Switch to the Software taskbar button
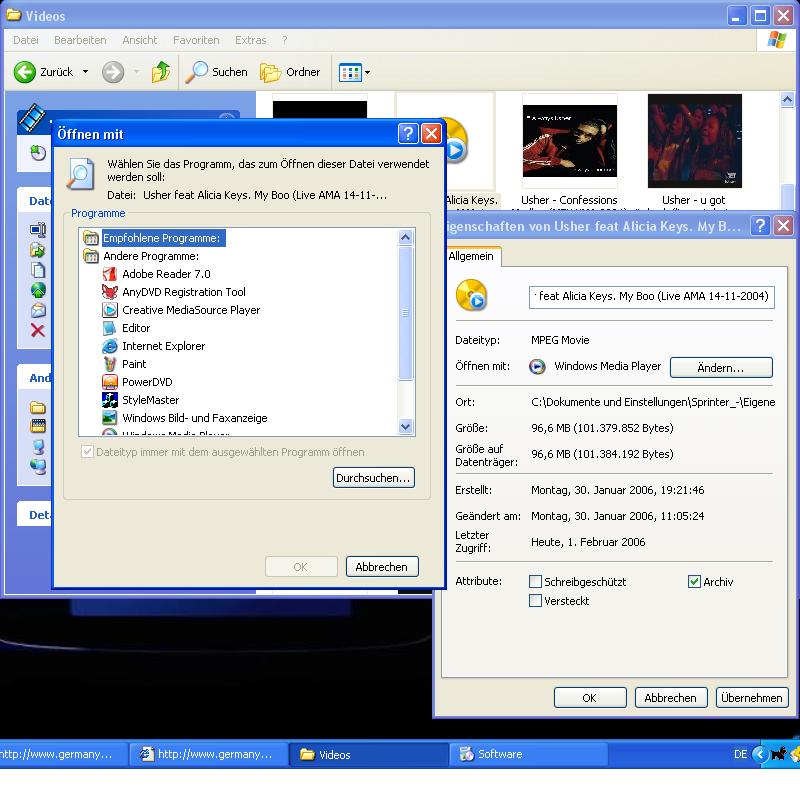The width and height of the screenshot is (800, 800). pos(528,754)
